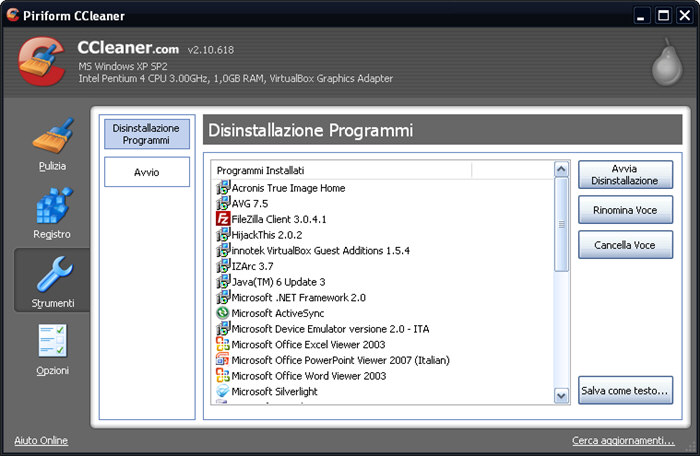This screenshot has height=456, width=700.
Task: Click the Rinomina Voce button
Action: [625, 210]
